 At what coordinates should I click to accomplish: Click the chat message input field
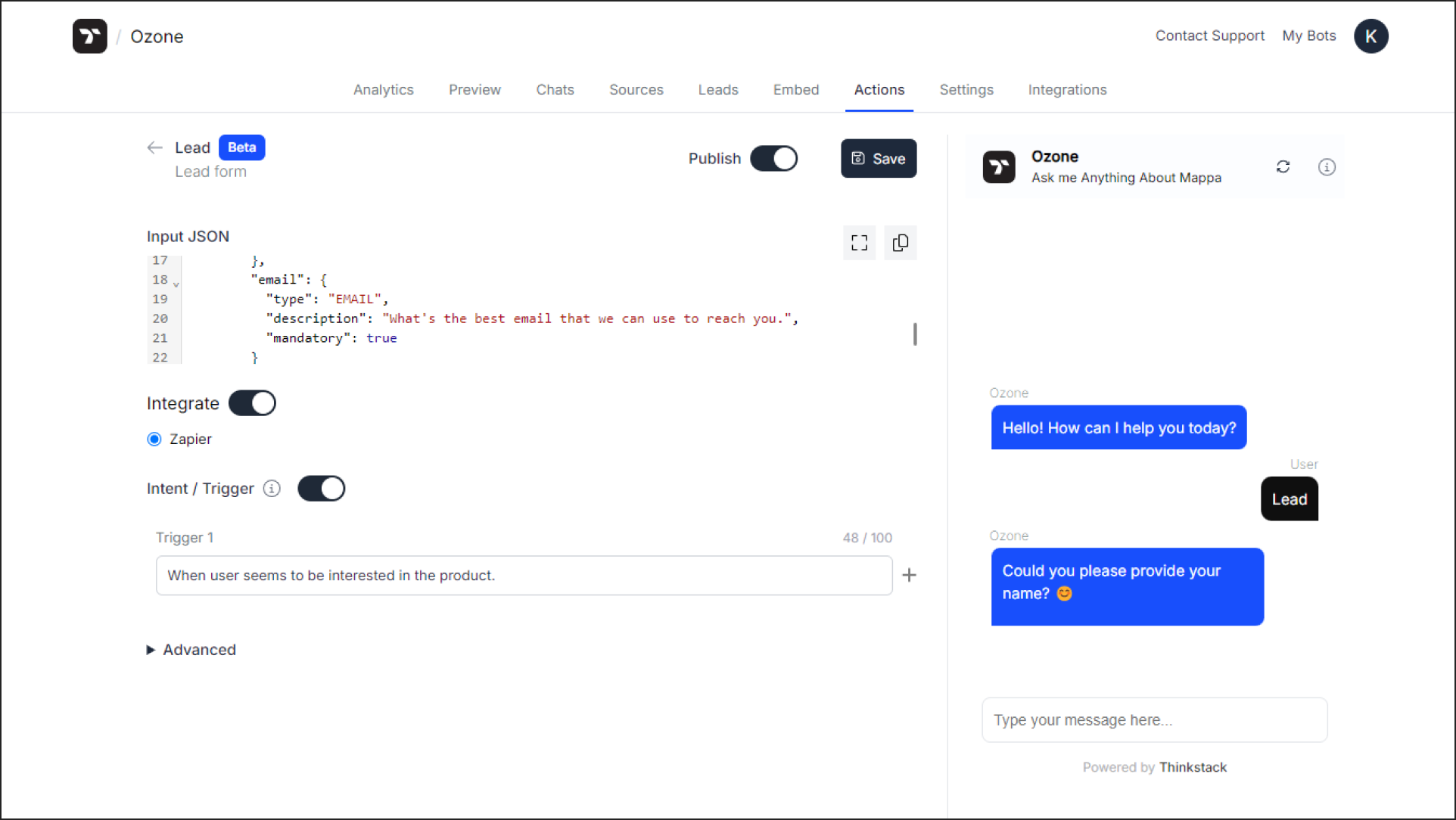tap(1154, 719)
